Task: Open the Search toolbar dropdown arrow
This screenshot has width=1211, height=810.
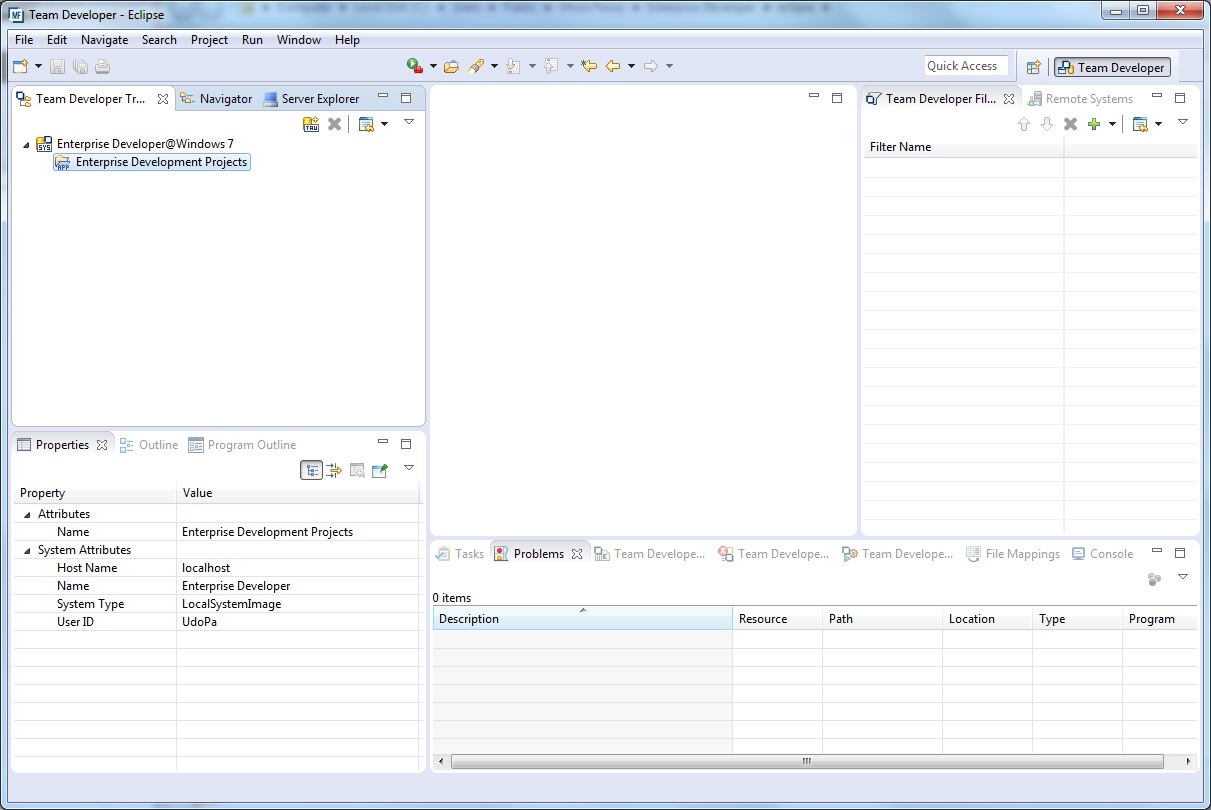Action: point(494,66)
